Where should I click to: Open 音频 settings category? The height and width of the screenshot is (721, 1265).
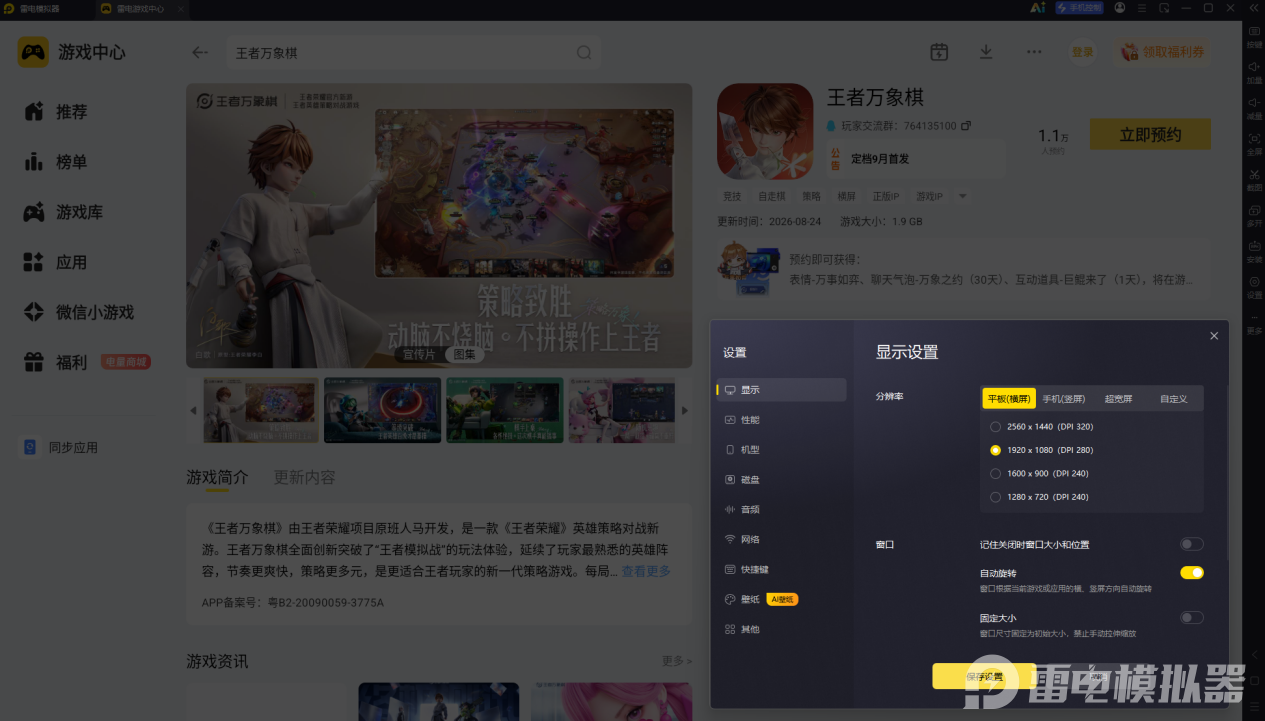pyautogui.click(x=781, y=509)
